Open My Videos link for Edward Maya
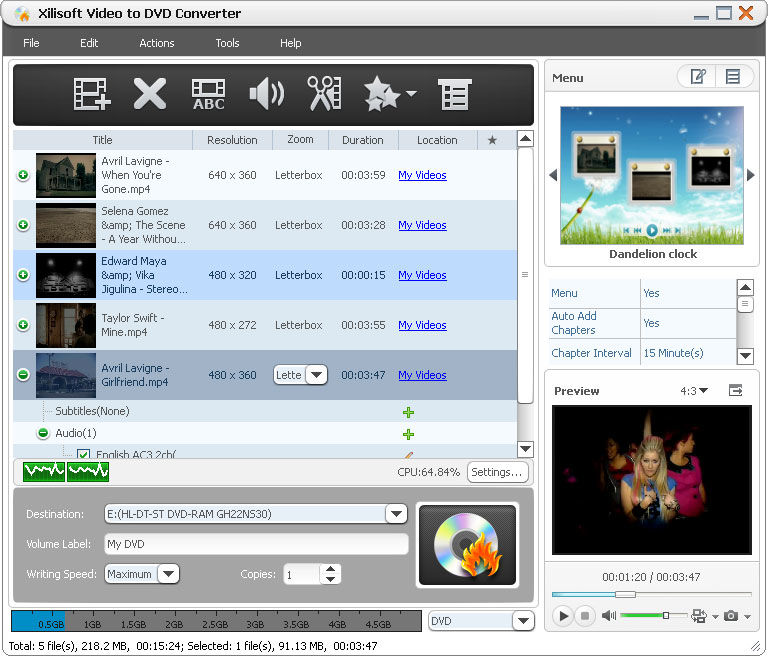 coord(422,275)
